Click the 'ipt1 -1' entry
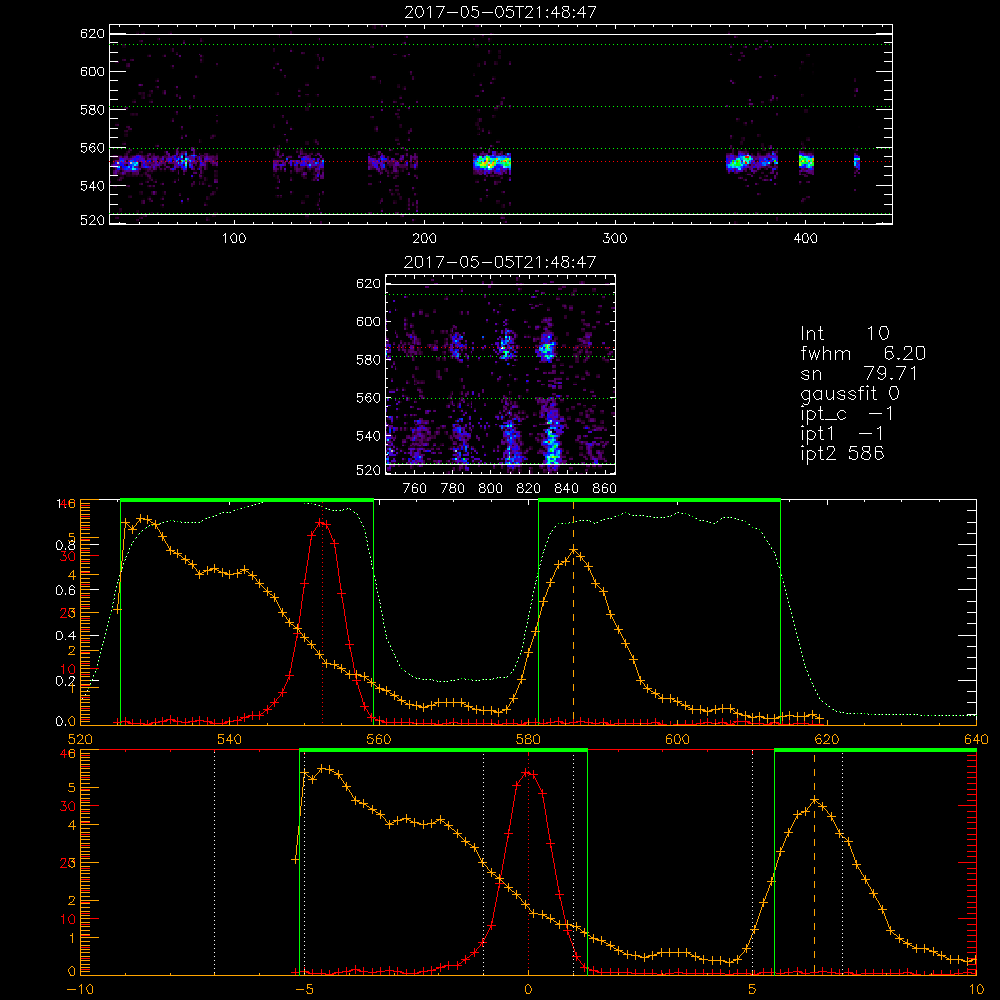 point(842,434)
